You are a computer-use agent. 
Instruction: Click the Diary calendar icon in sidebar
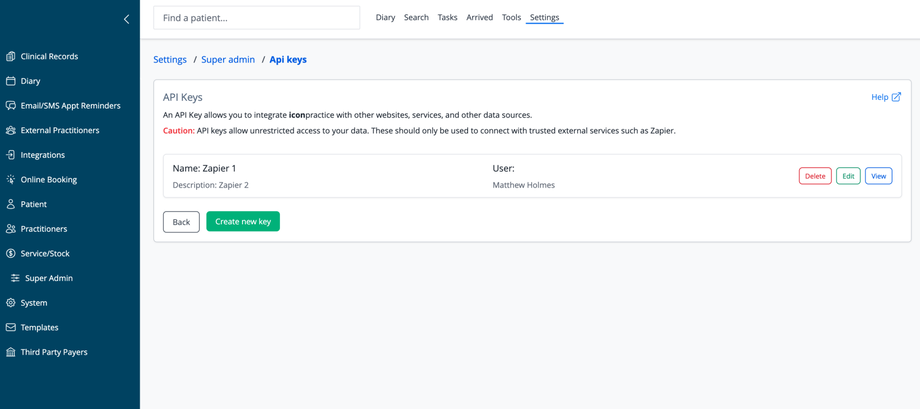(x=11, y=81)
